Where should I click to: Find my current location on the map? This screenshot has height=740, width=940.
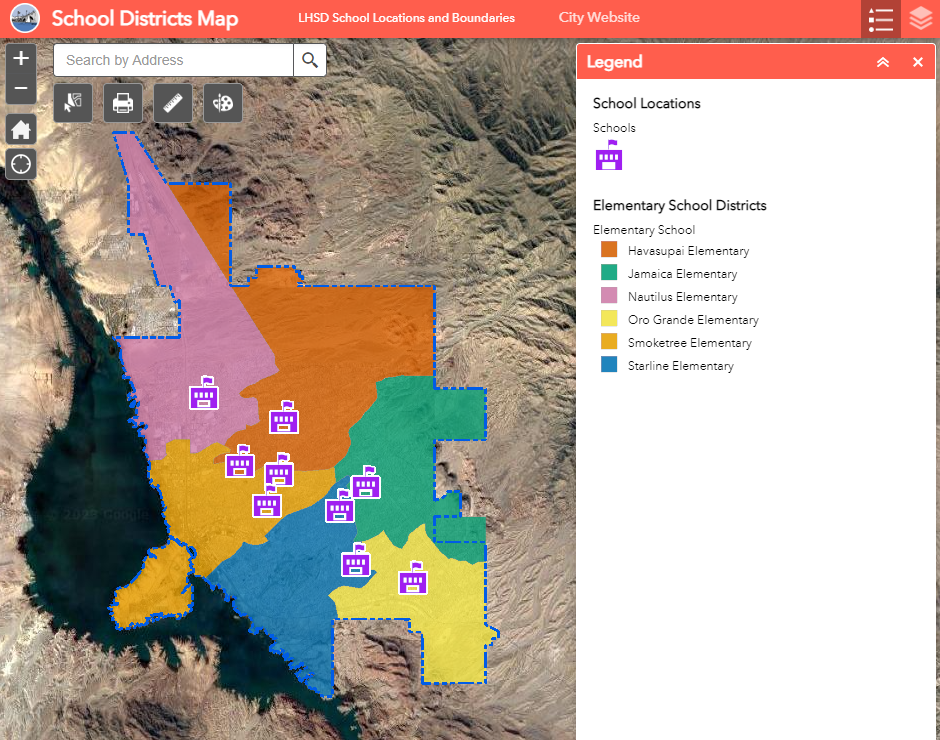[20, 164]
